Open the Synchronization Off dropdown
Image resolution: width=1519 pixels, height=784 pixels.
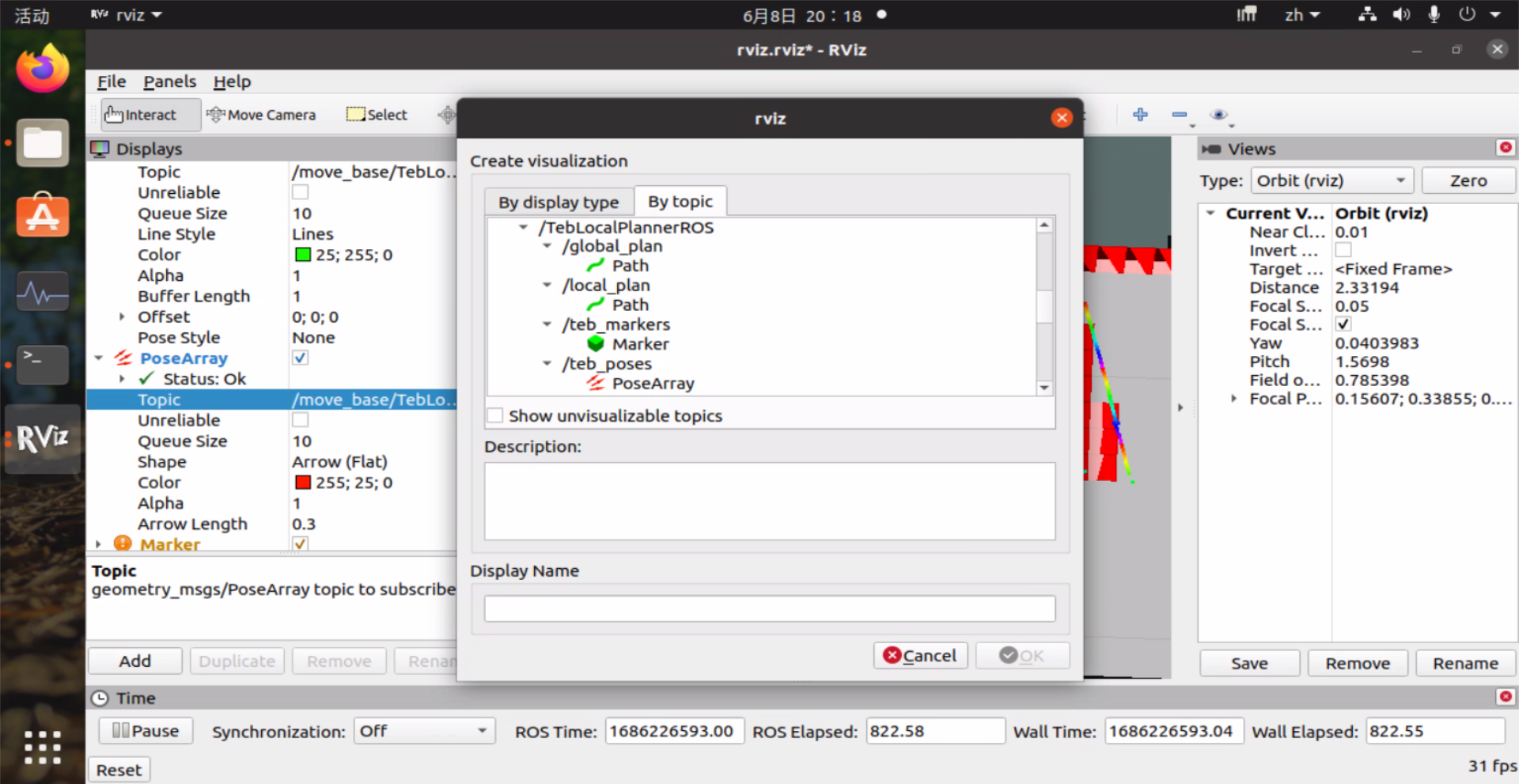pyautogui.click(x=424, y=731)
